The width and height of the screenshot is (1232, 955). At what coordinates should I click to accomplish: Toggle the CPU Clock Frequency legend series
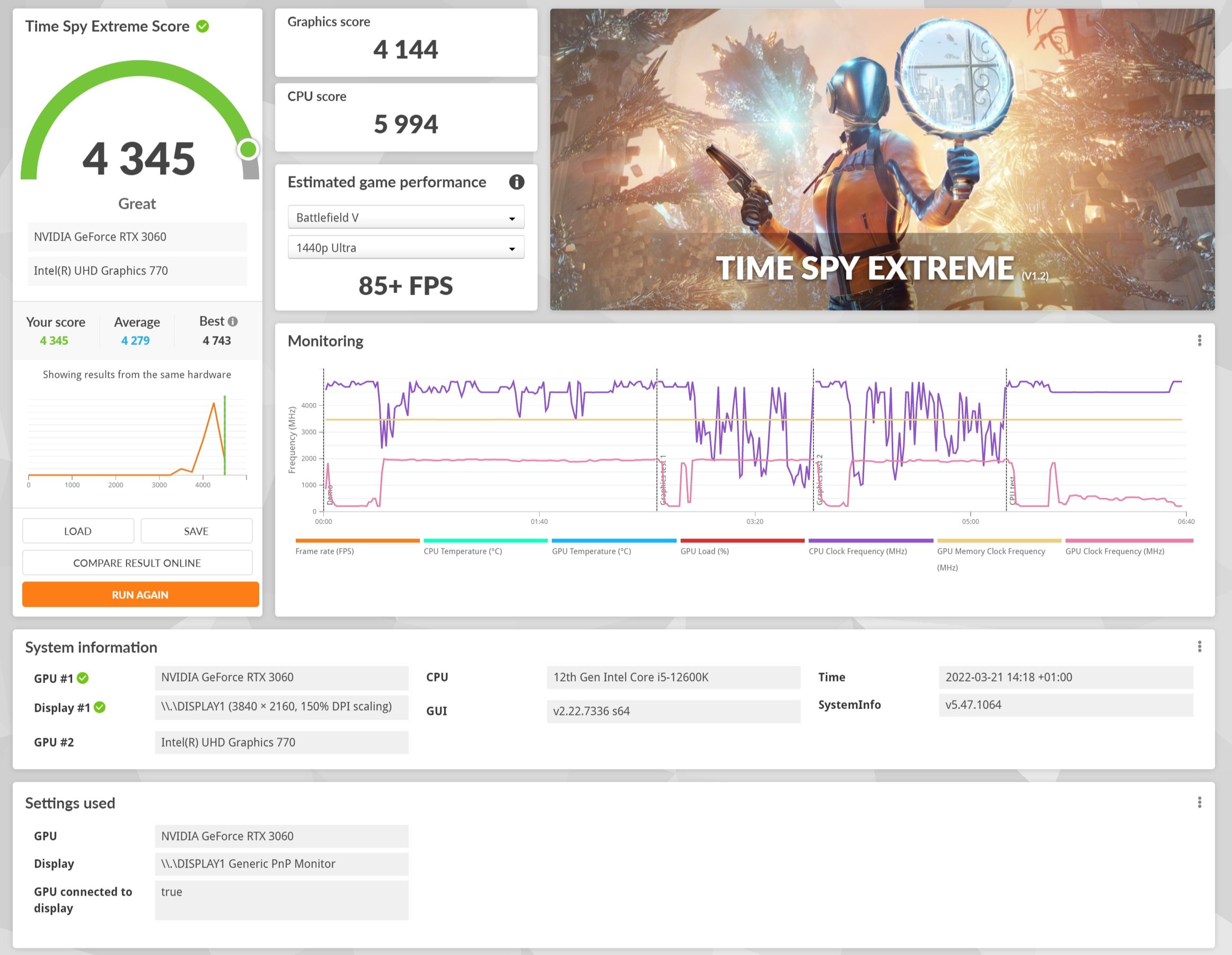[x=870, y=547]
